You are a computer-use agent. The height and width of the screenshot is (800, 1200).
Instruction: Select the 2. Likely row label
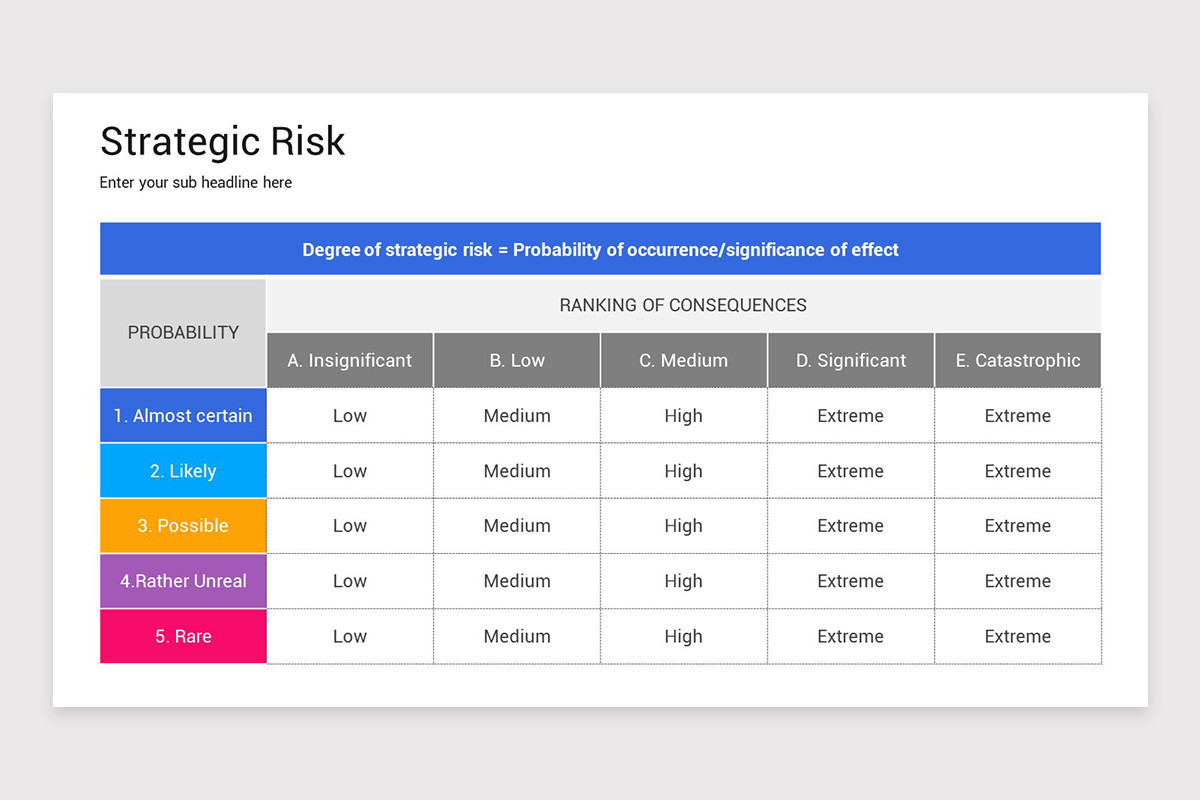182,470
